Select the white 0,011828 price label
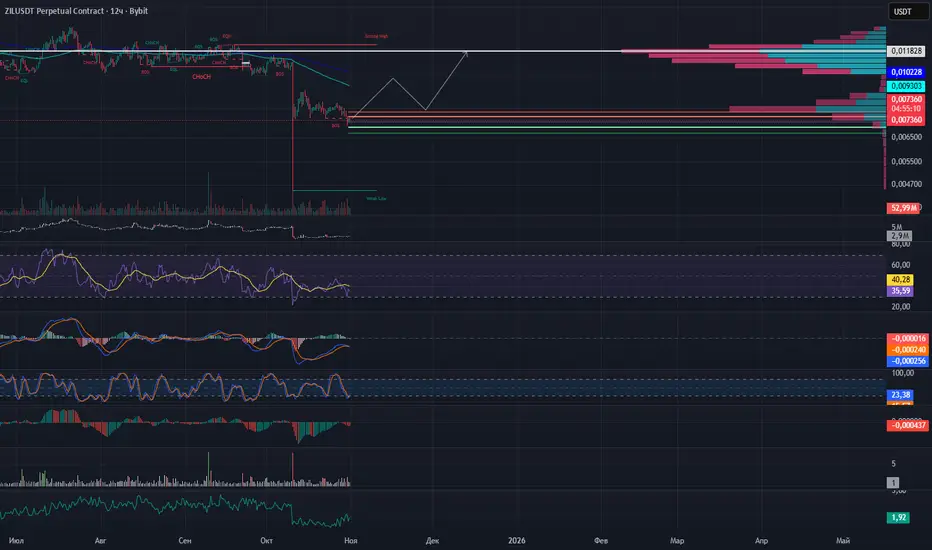This screenshot has height=550, width=932. click(906, 51)
